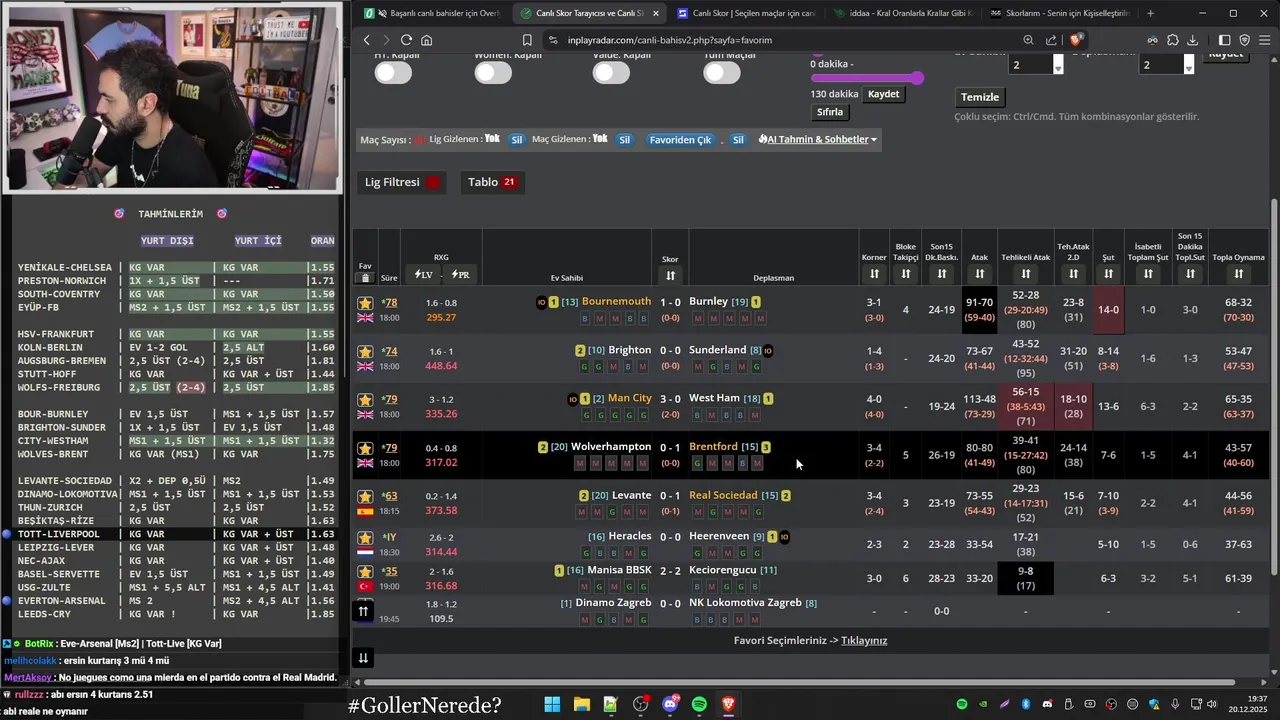Click the scroll-down arrows button

363,657
